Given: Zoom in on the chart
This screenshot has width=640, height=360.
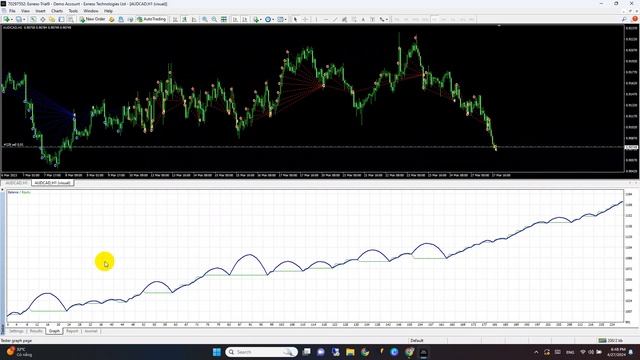Looking at the screenshot, I should point(204,19).
